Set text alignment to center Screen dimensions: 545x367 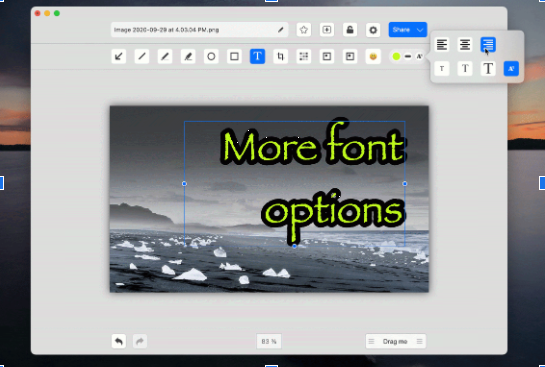pyautogui.click(x=465, y=44)
